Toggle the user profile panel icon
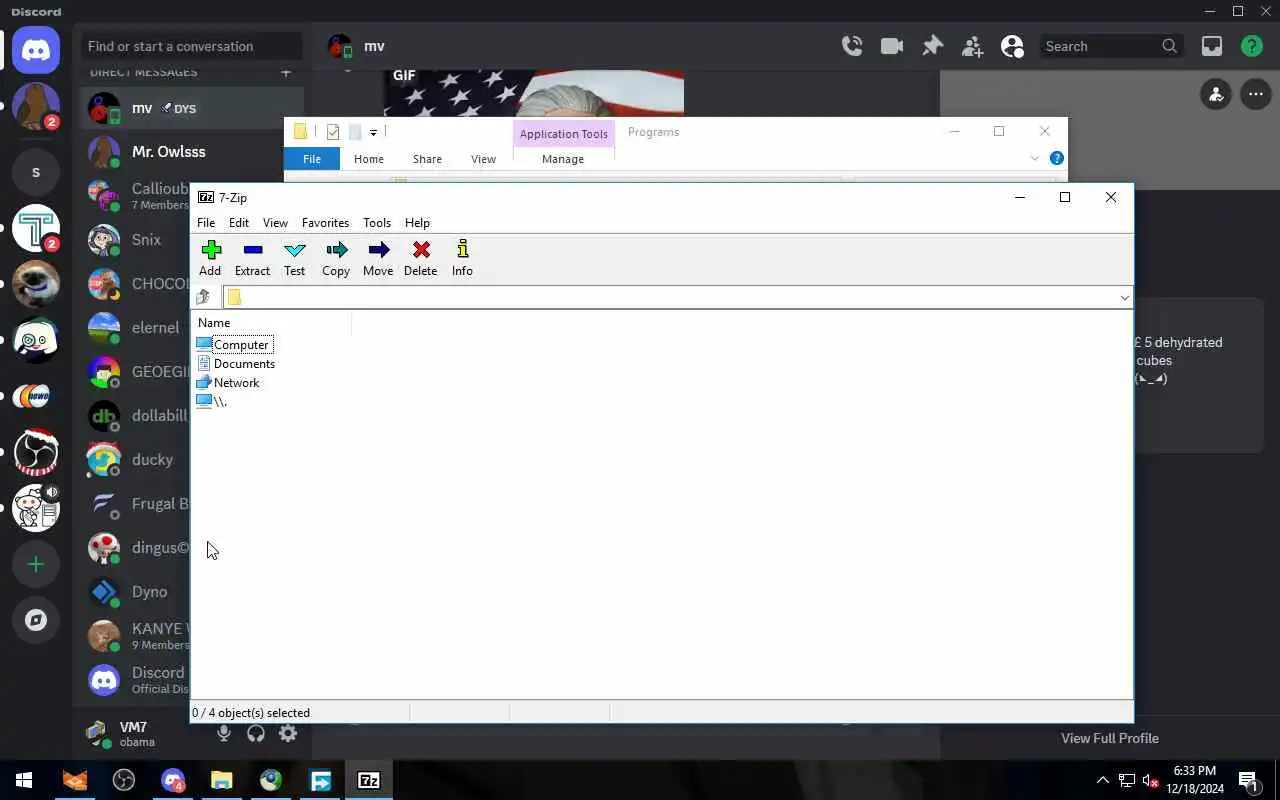This screenshot has height=800, width=1280. point(1012,46)
